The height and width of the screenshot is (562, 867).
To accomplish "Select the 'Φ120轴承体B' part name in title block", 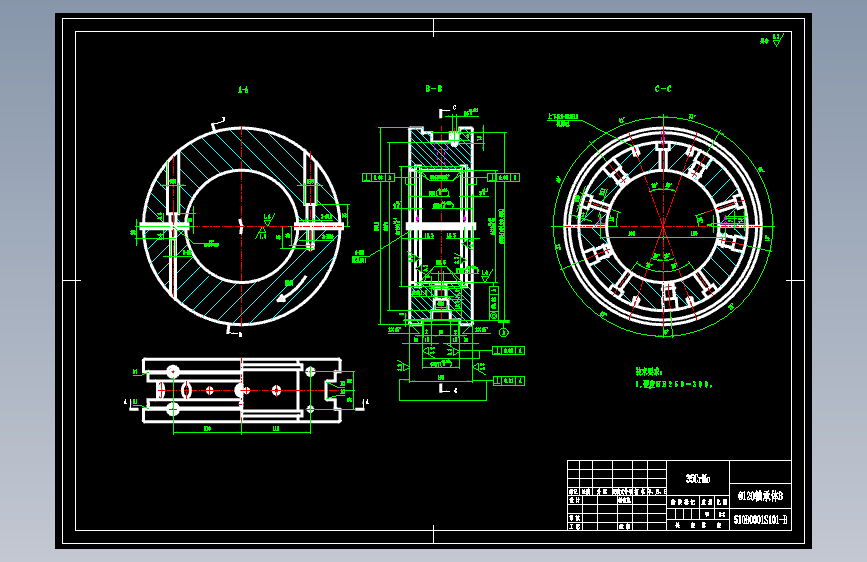I will [x=760, y=496].
